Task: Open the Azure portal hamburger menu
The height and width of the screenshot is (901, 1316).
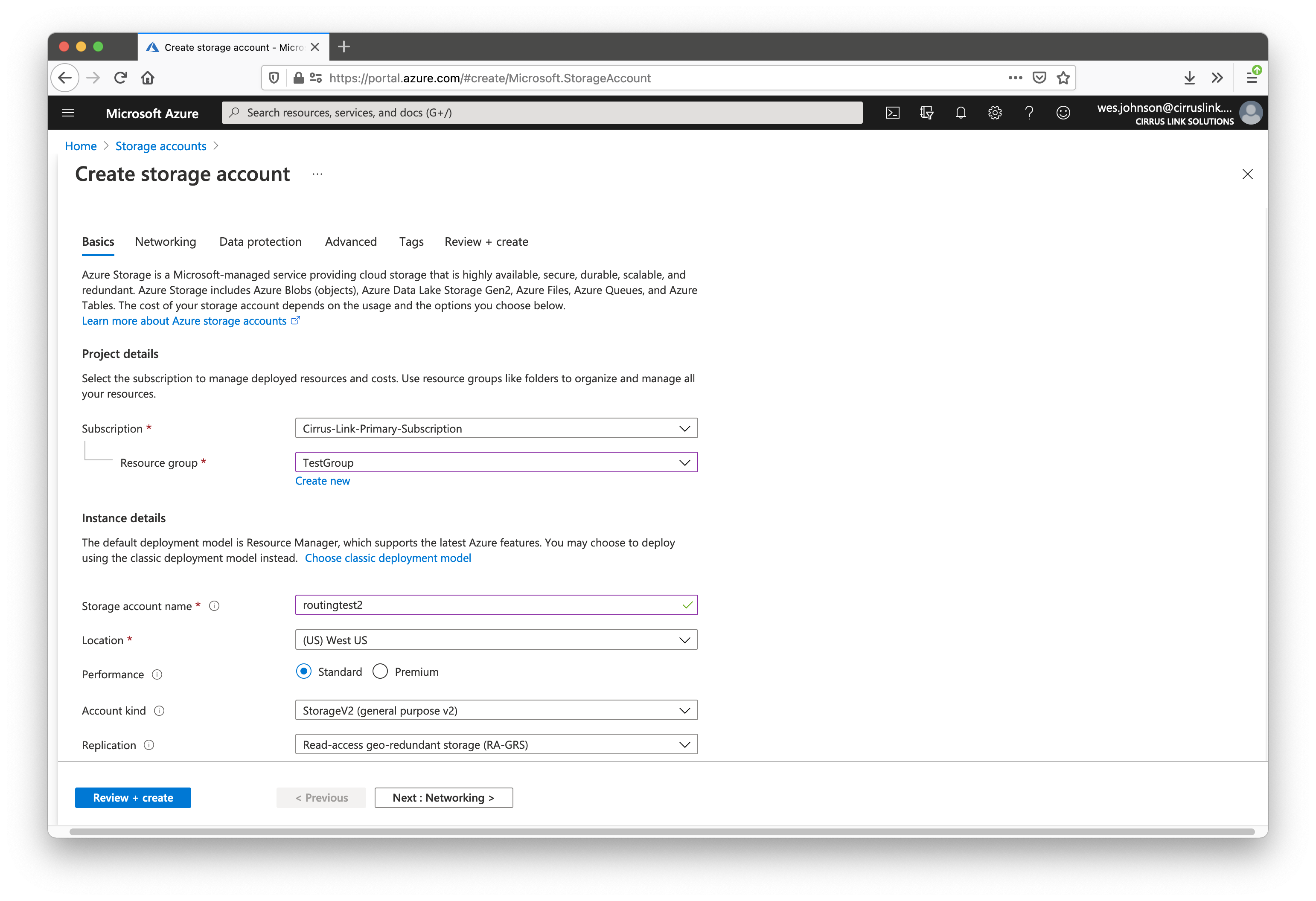Action: 69,113
